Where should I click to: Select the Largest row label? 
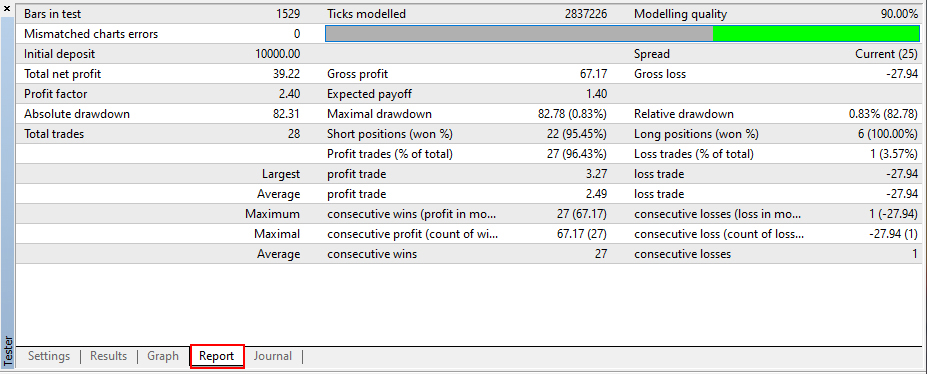[281, 174]
